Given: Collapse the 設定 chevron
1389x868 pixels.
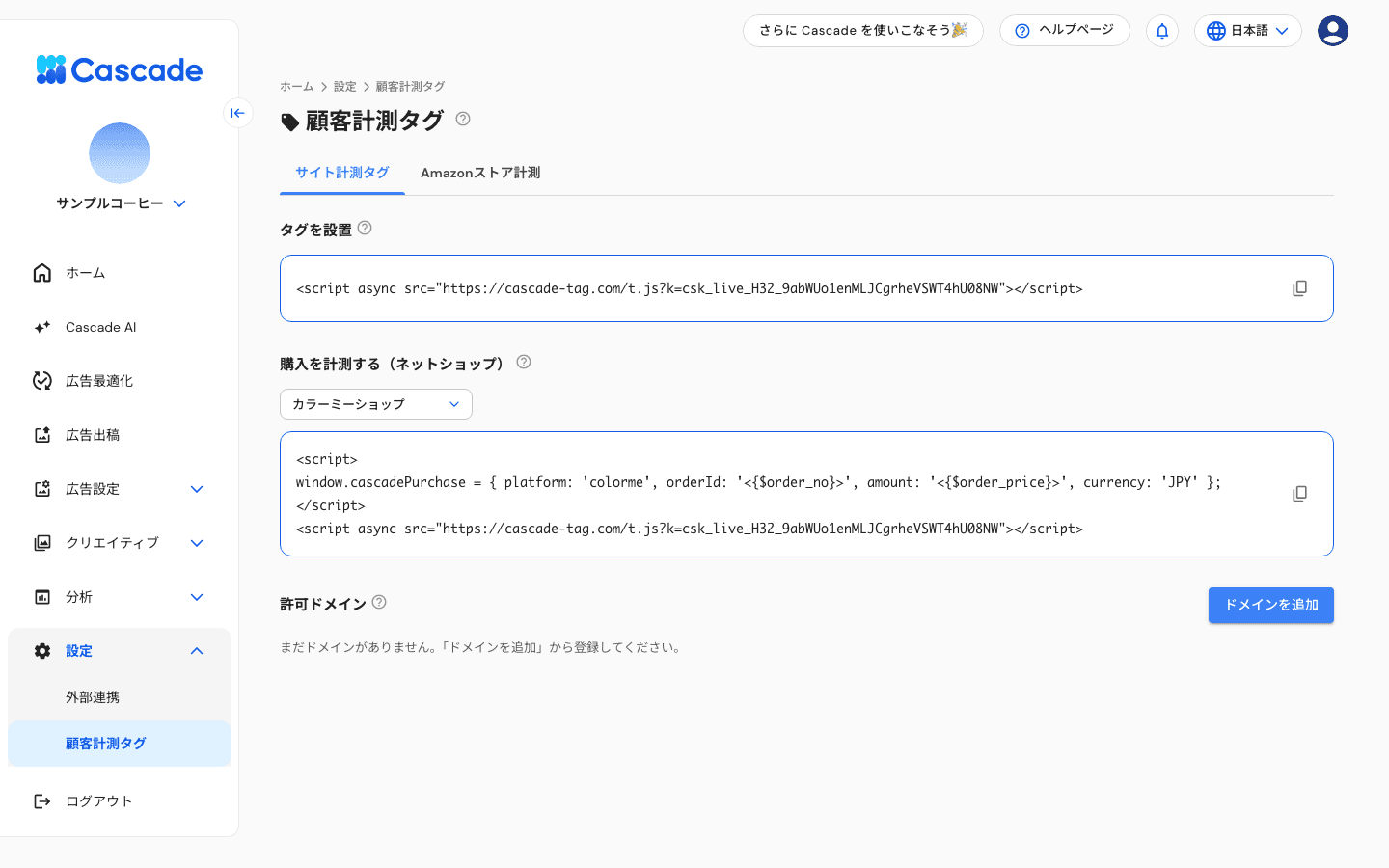Looking at the screenshot, I should coord(197,651).
